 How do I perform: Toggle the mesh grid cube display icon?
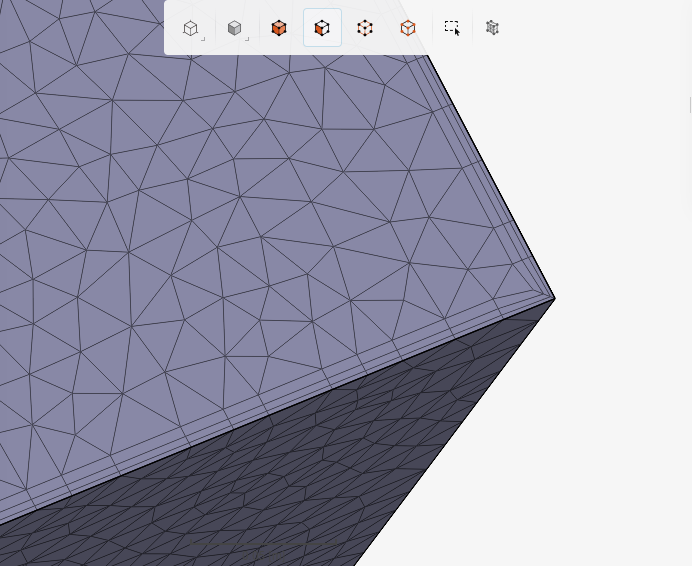[x=493, y=28]
